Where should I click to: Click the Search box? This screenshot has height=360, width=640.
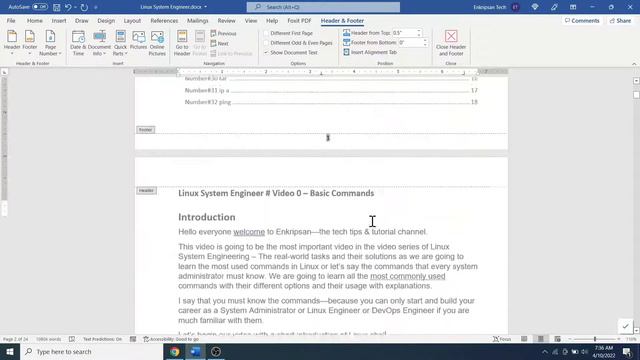click(x=323, y=7)
